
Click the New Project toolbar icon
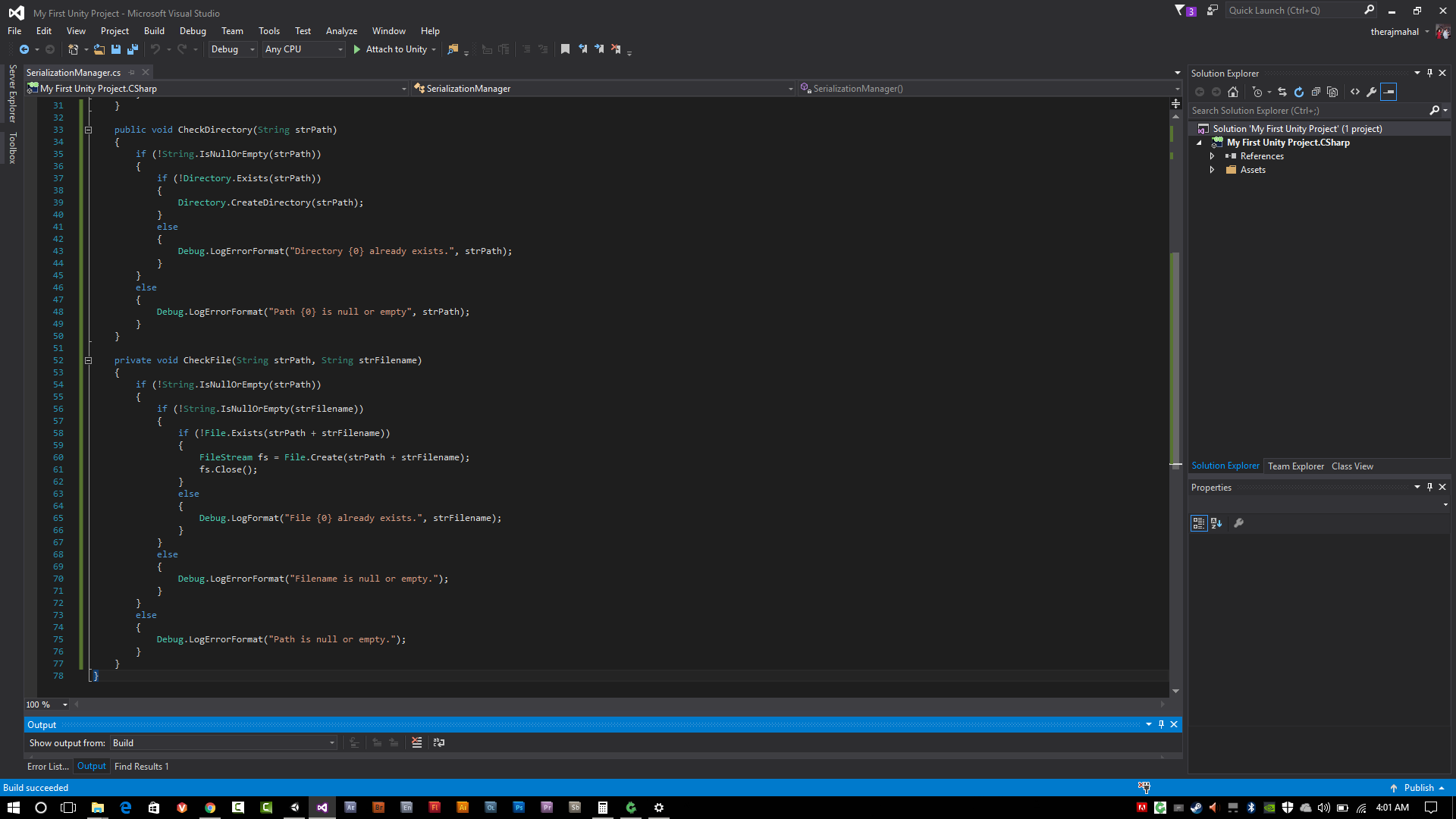pos(73,49)
